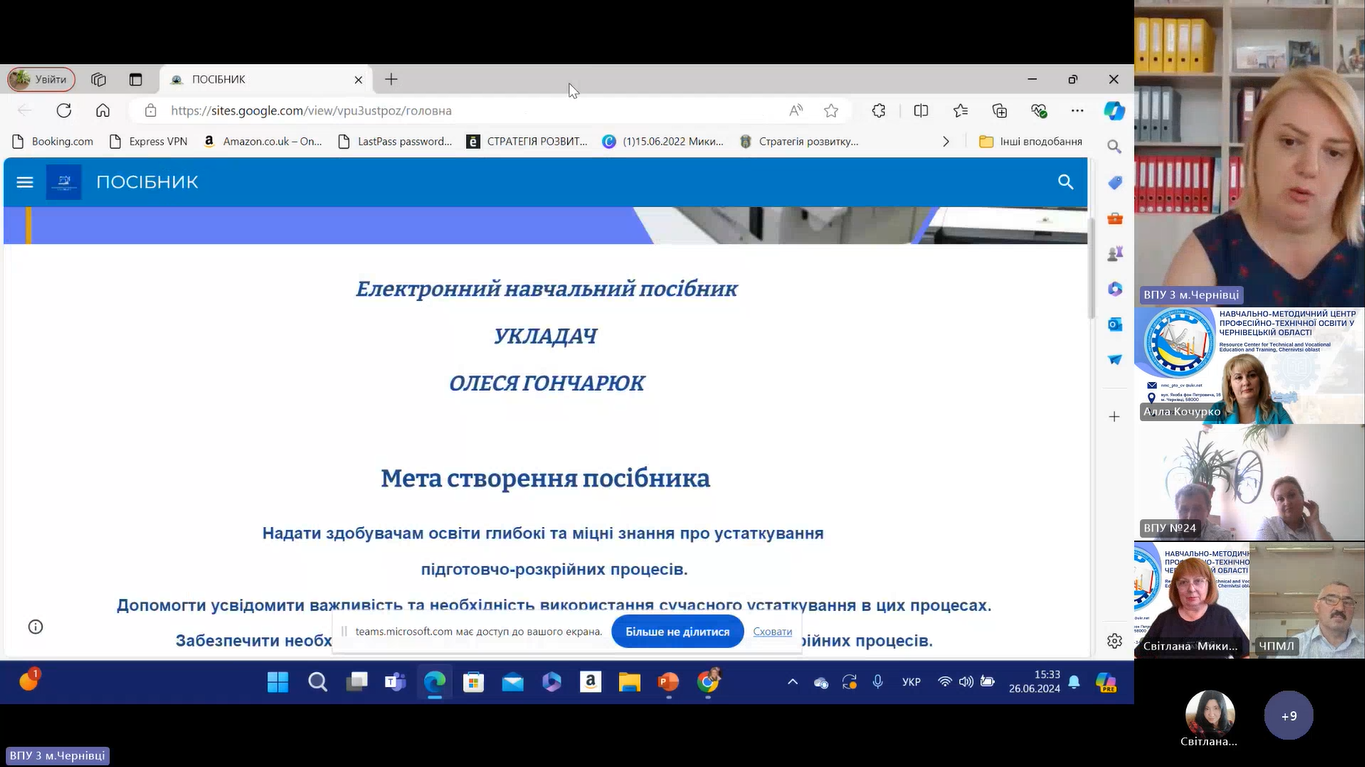
Task: Open a new browser tab
Action: 391,80
